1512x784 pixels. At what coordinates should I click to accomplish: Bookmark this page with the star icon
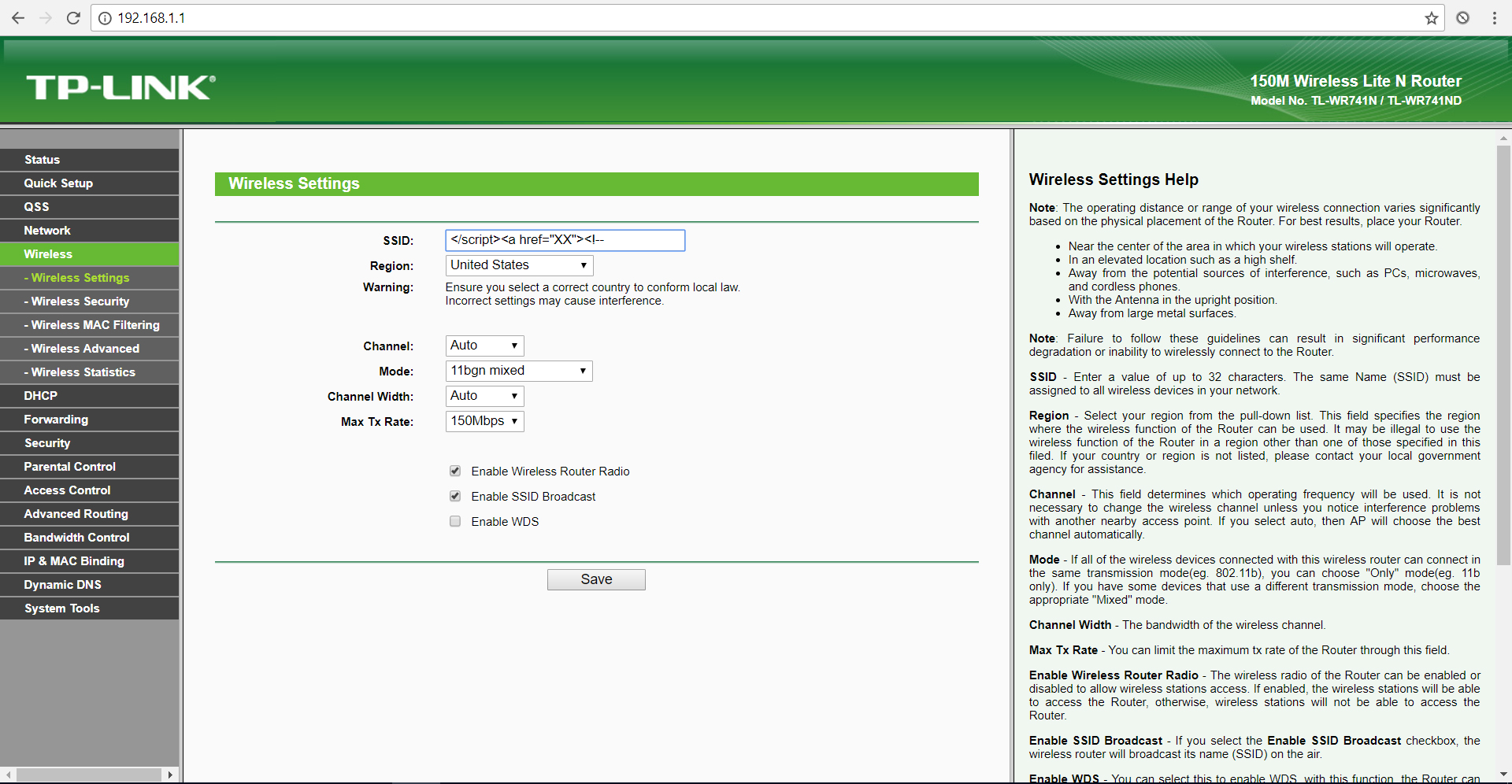1431,18
